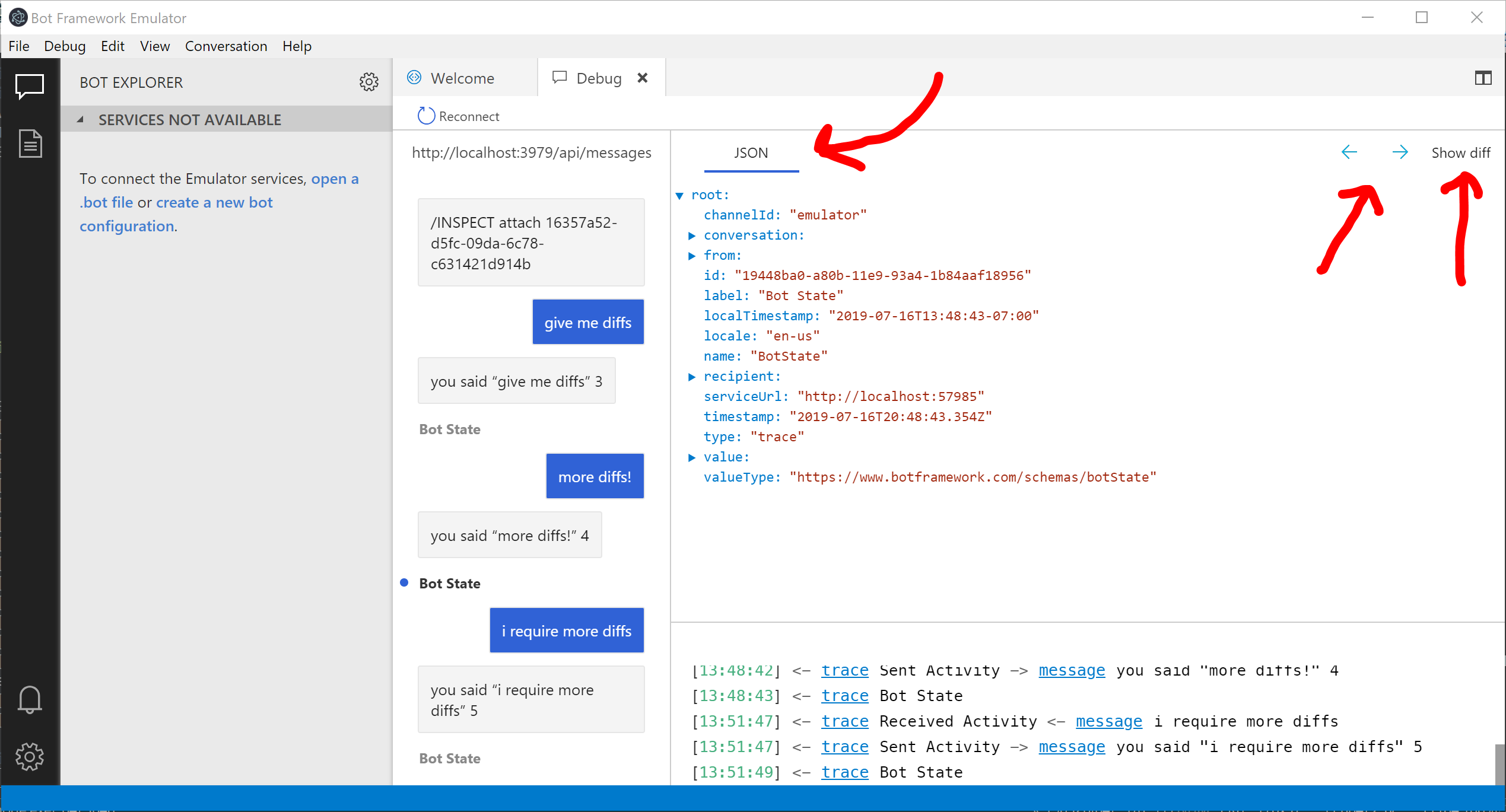The height and width of the screenshot is (812, 1506).
Task: Click the serviceUrl localhost:57985 value
Action: pos(891,397)
